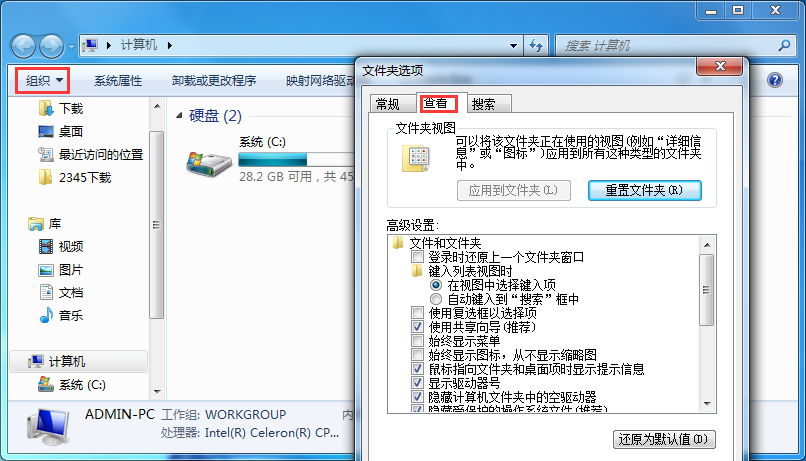The width and height of the screenshot is (806, 461).
Task: Click the 重置文件夹(R) button
Action: pos(644,190)
